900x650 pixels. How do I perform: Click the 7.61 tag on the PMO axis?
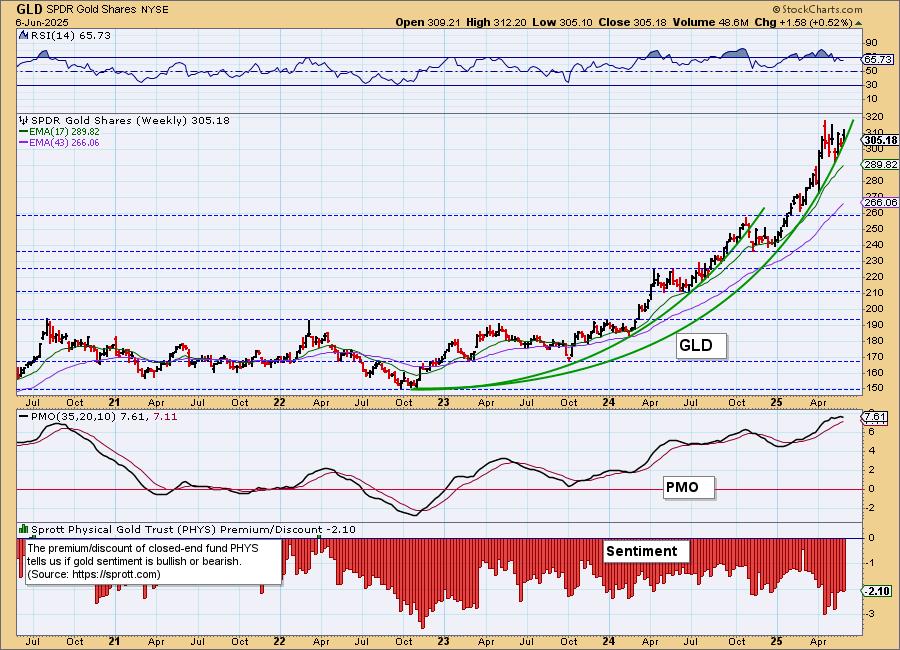875,416
